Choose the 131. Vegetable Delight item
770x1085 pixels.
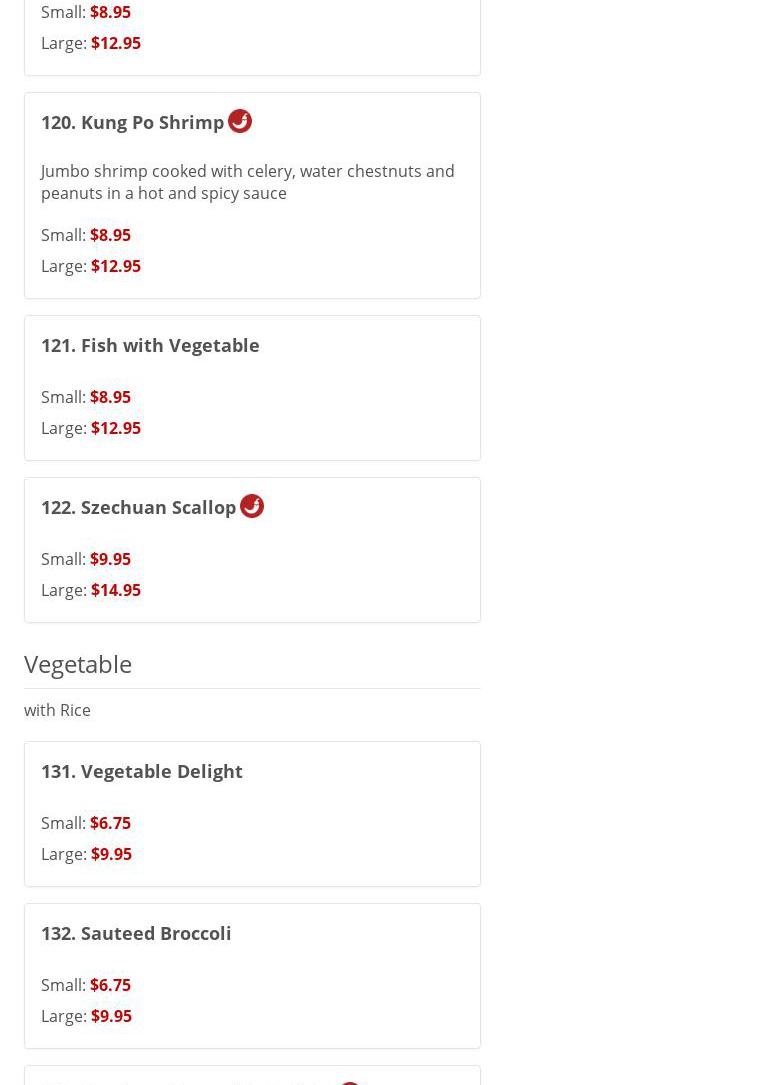(142, 771)
